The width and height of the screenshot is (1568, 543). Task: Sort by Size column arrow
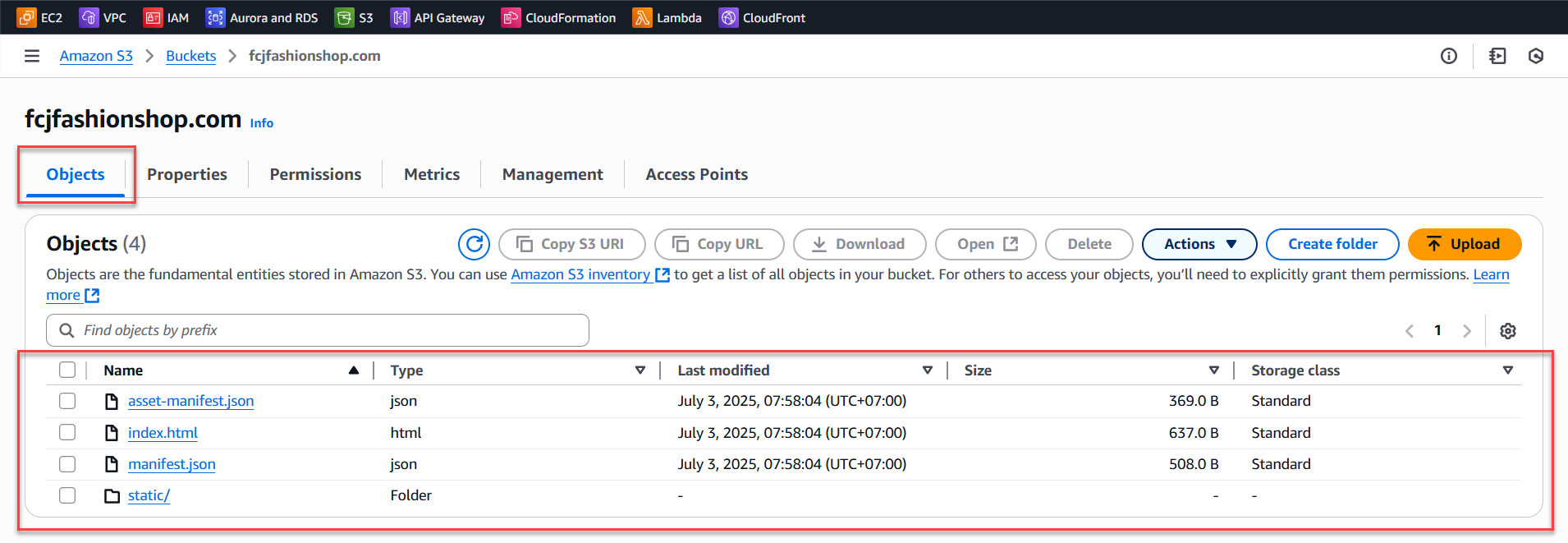click(x=1214, y=370)
